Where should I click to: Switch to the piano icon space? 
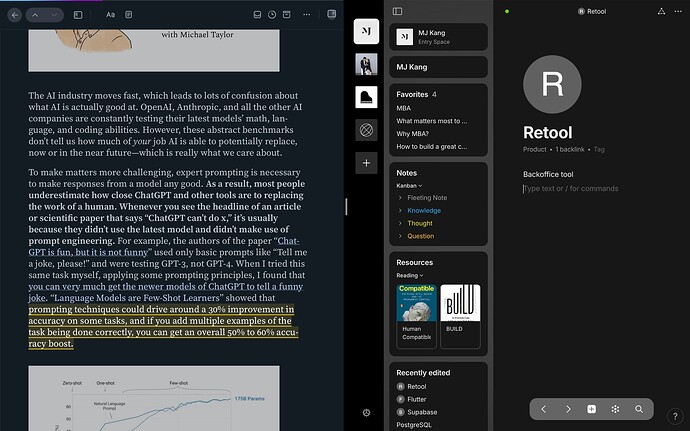pyautogui.click(x=366, y=97)
